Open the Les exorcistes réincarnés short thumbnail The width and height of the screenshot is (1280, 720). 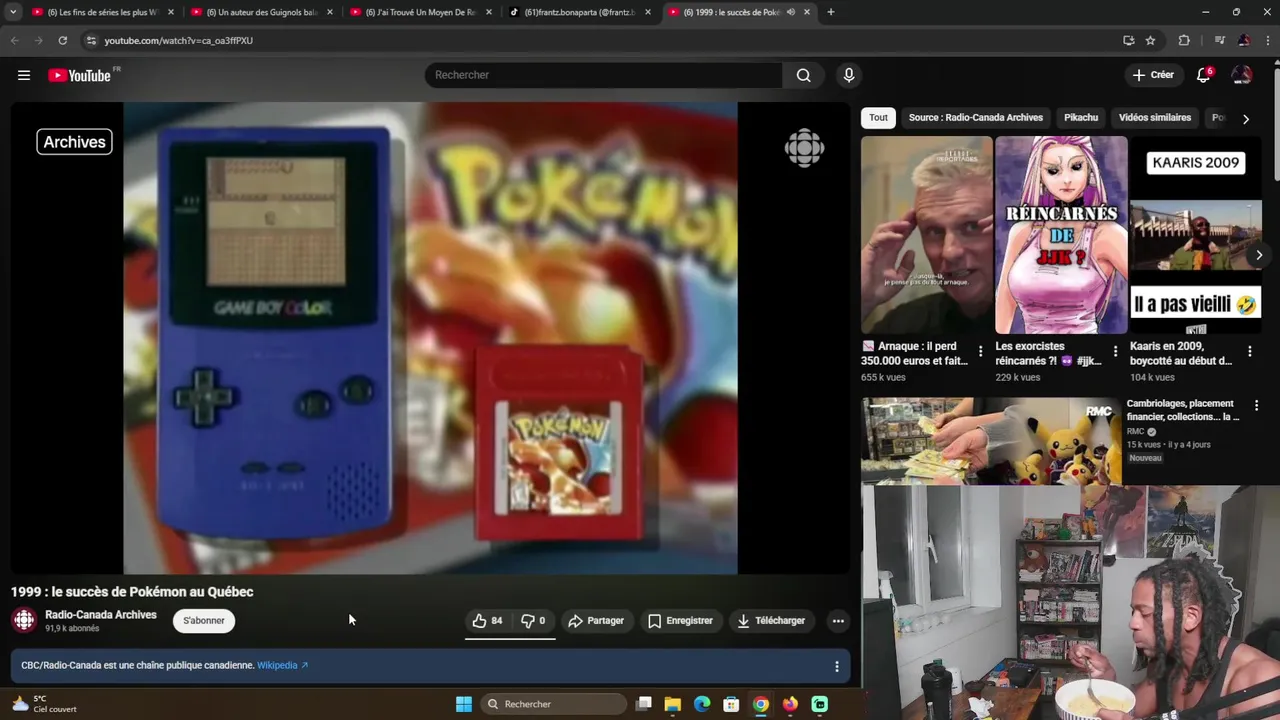(x=1061, y=235)
